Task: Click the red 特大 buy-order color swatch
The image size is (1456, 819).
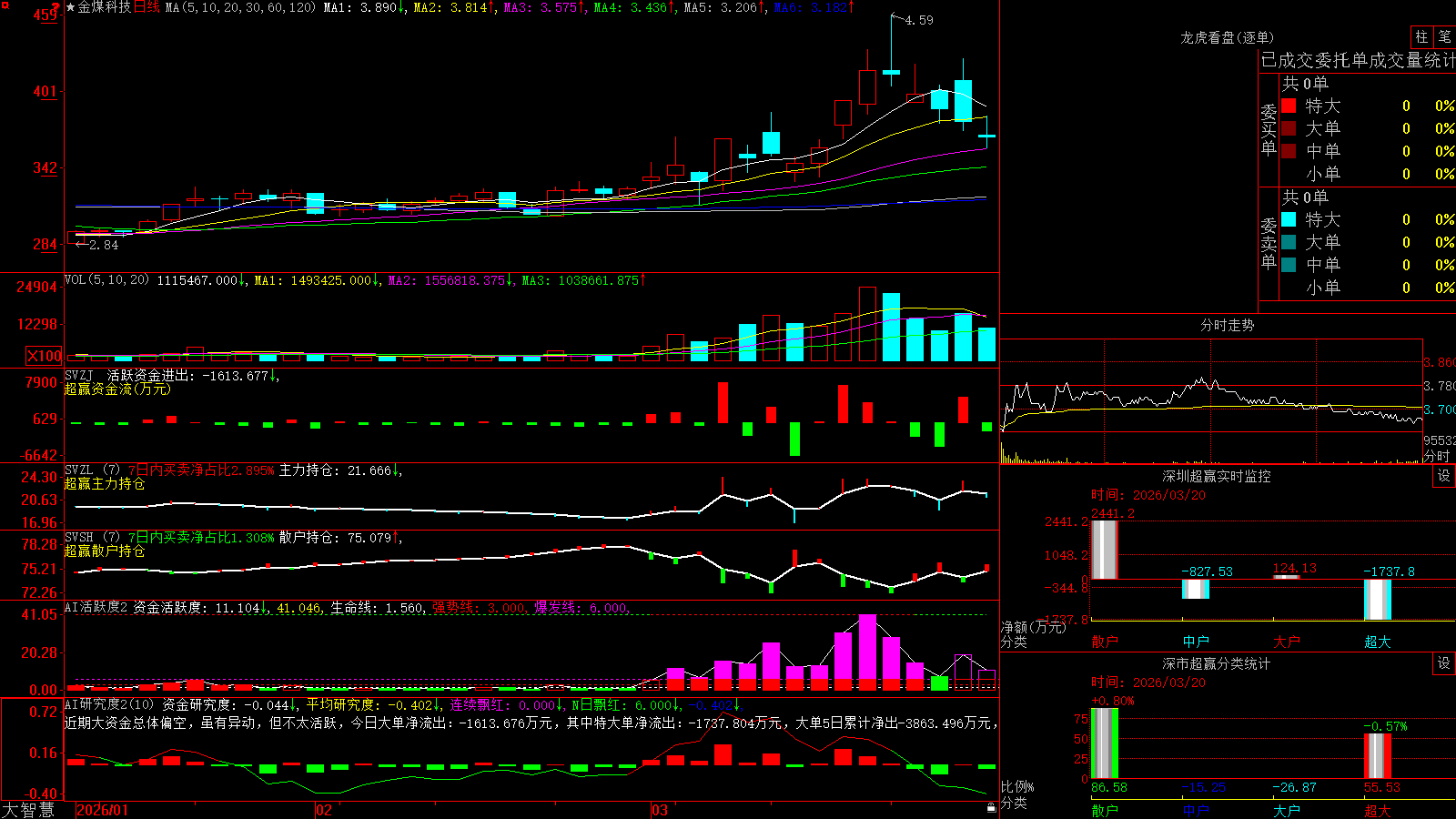Action: pos(1289,106)
